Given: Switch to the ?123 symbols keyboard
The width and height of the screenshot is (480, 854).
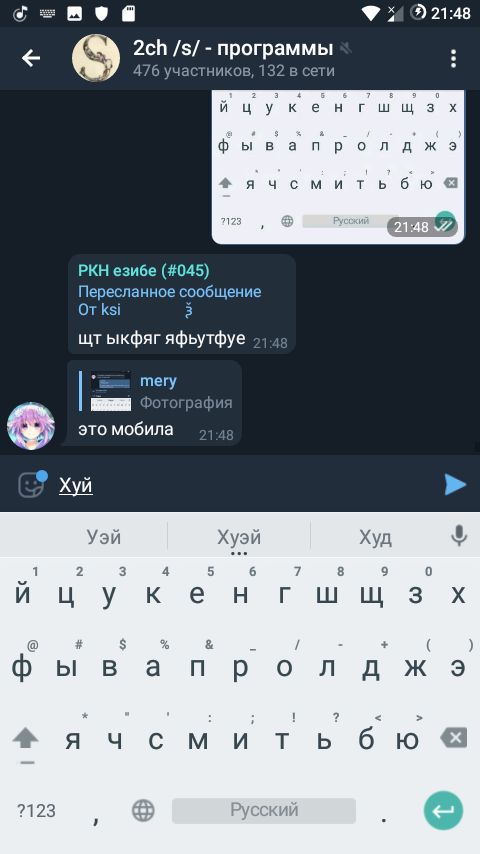Looking at the screenshot, I should (36, 810).
